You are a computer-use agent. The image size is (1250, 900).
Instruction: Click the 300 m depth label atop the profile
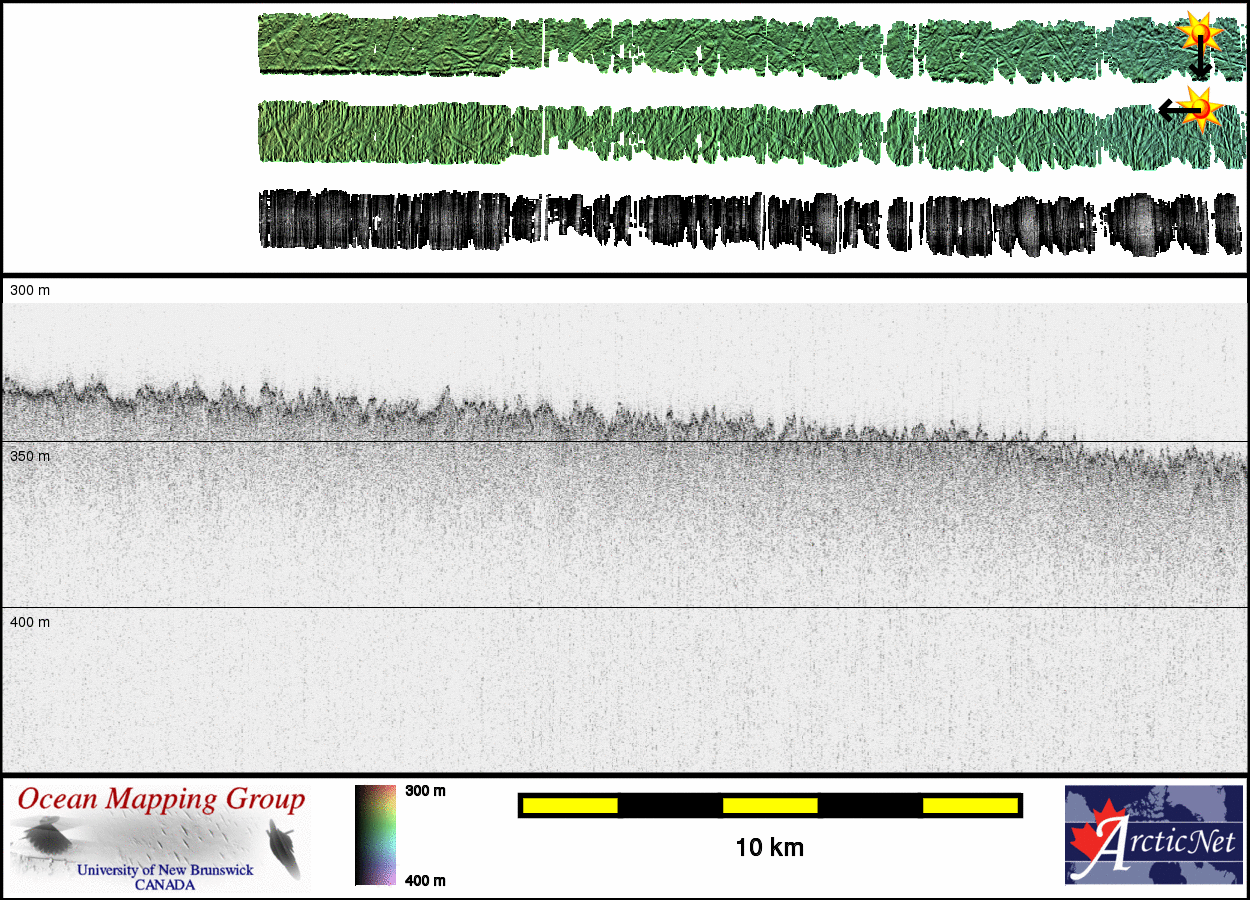[29, 290]
